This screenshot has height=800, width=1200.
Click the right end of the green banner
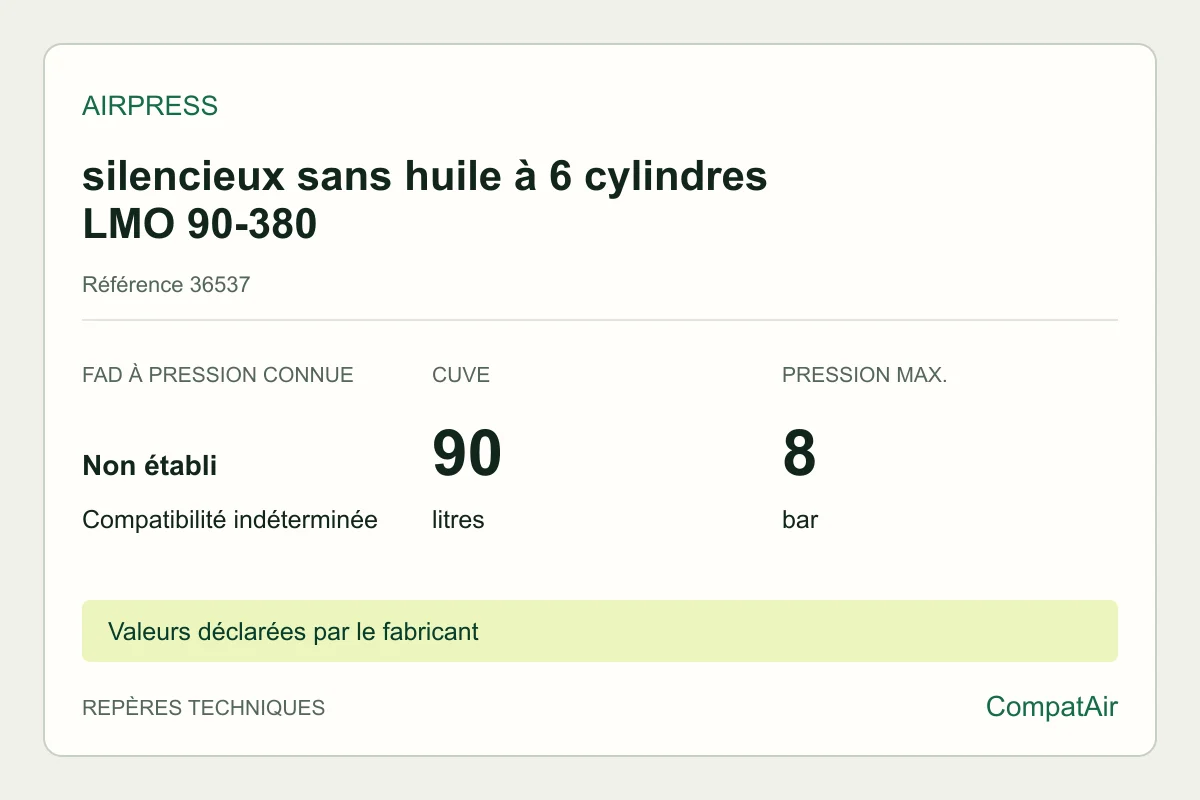click(x=1100, y=631)
